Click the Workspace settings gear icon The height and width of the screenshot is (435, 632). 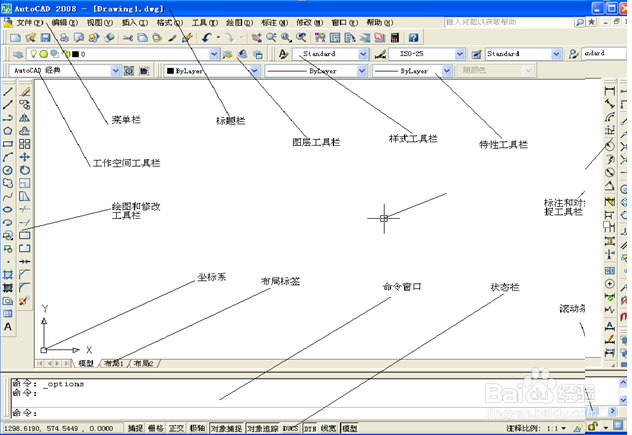[129, 71]
